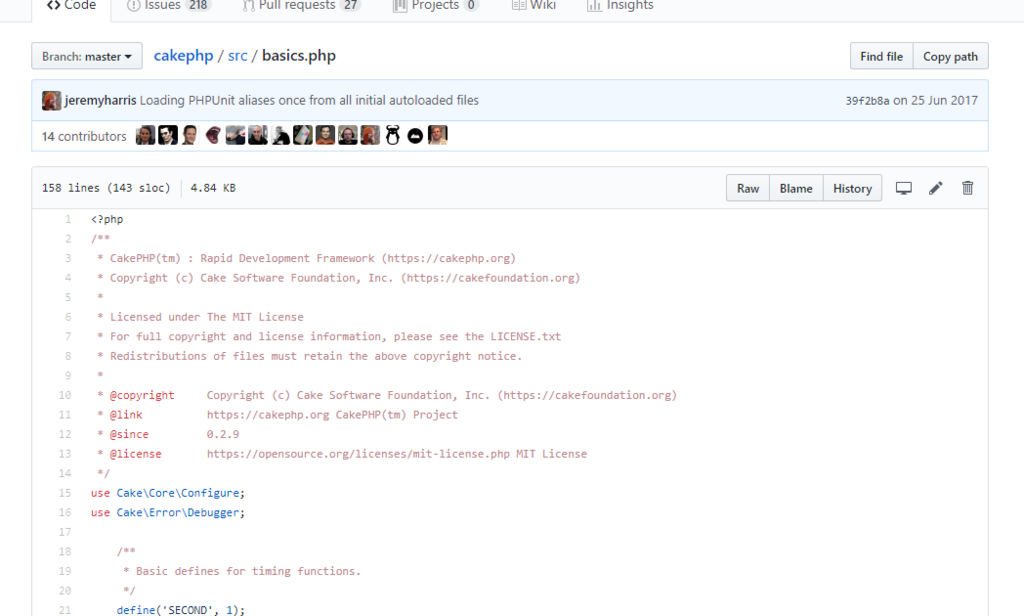Open commit 39f2b8a link
The height and width of the screenshot is (616, 1024).
coord(867,101)
